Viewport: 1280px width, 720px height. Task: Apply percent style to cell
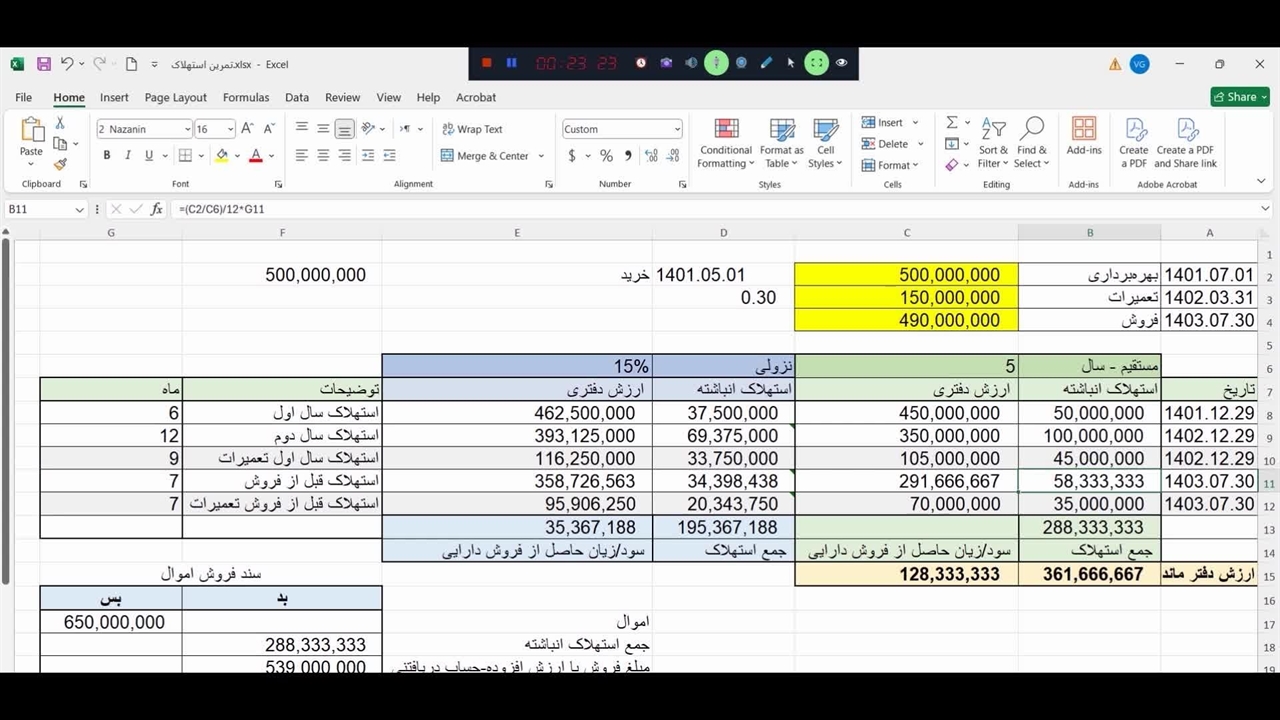(606, 156)
